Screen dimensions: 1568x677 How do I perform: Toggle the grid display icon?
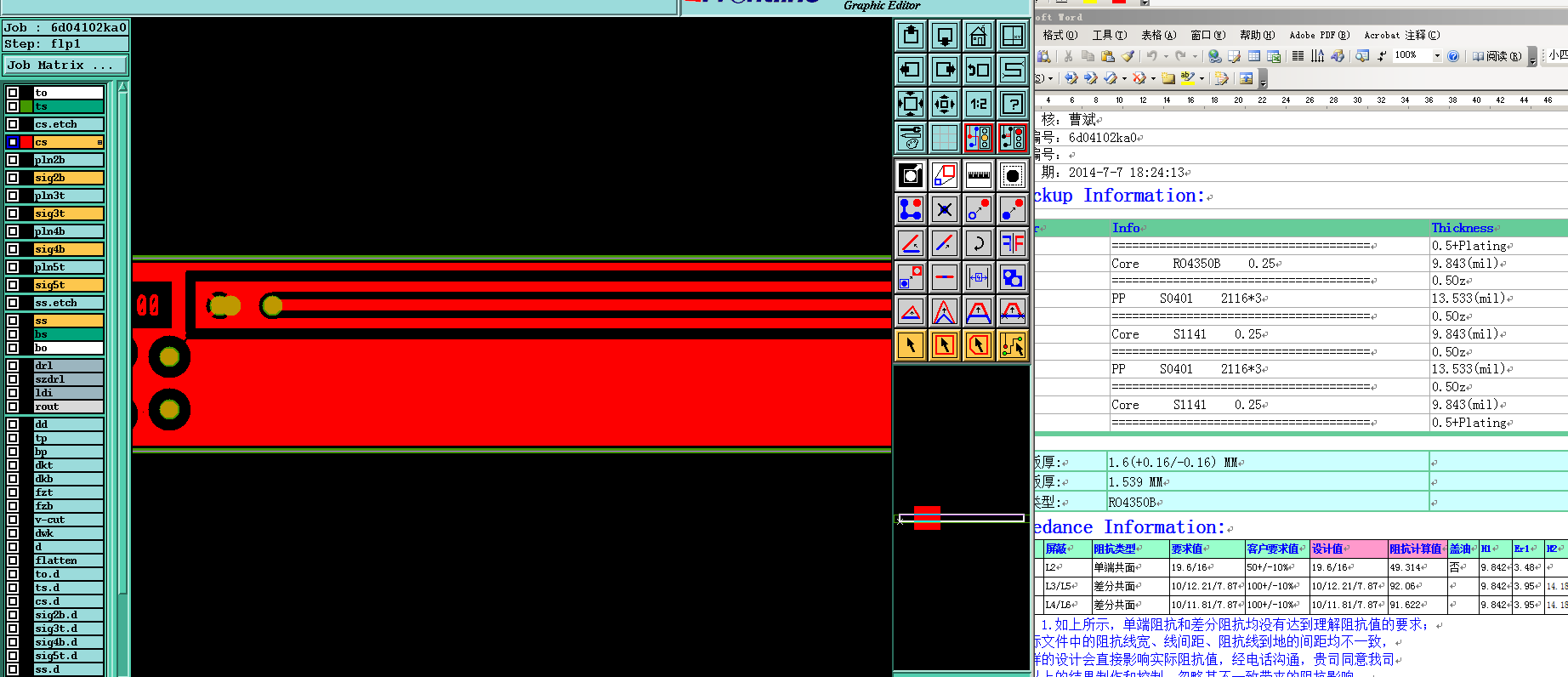click(945, 138)
